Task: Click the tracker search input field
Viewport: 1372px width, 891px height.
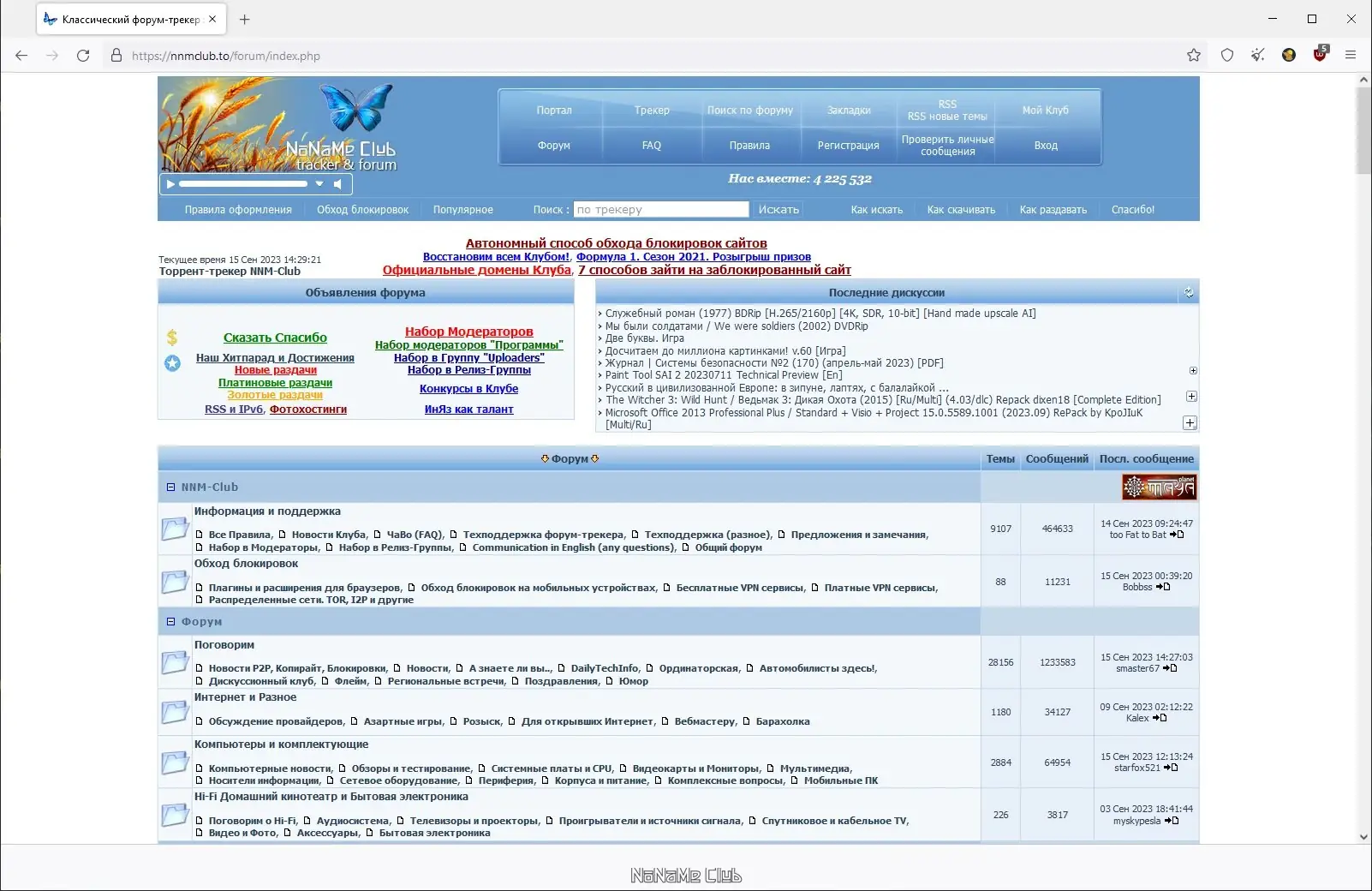Action: click(x=661, y=210)
